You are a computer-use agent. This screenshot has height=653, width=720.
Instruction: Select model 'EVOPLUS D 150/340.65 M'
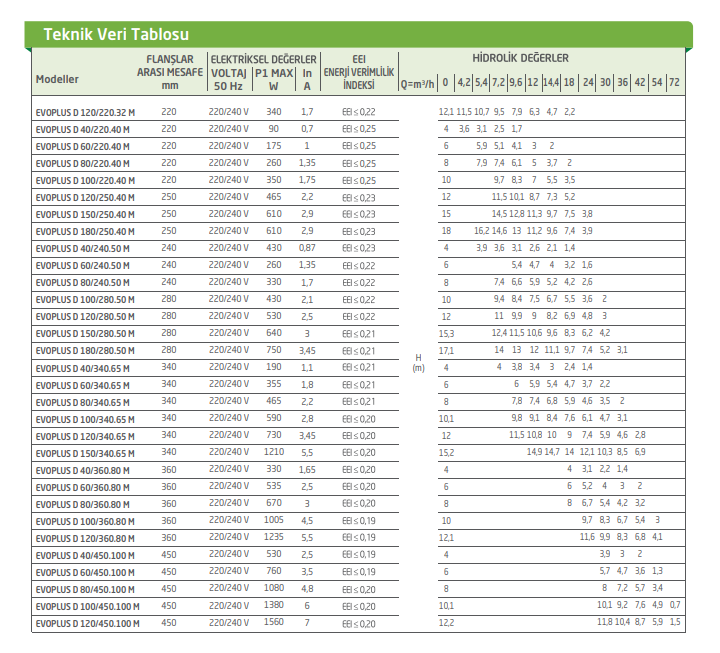point(85,453)
